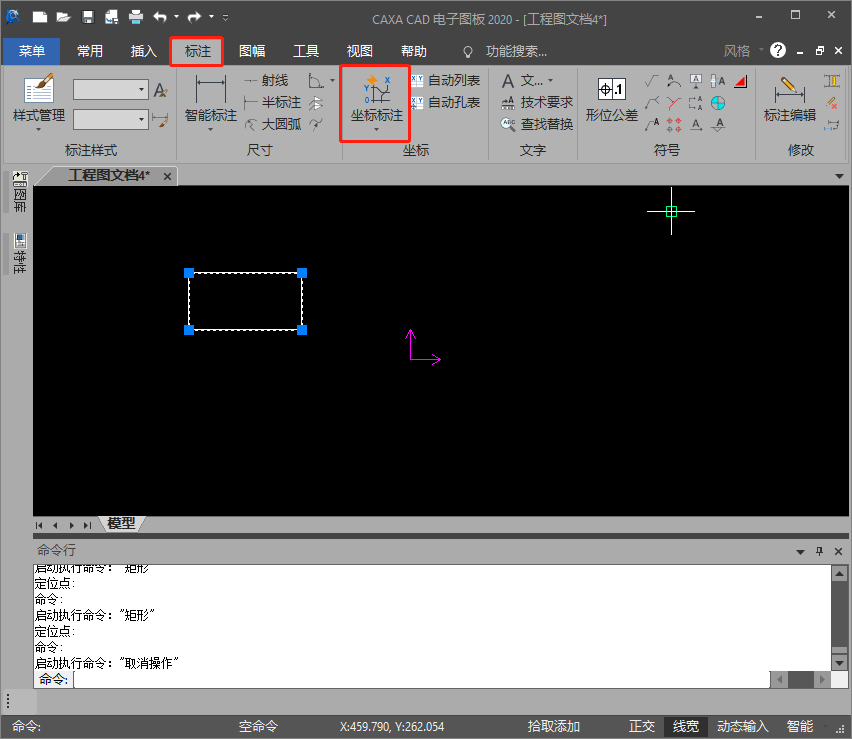Click the surface roughness checkmark symbol icon
This screenshot has height=739, width=852.
[651, 82]
